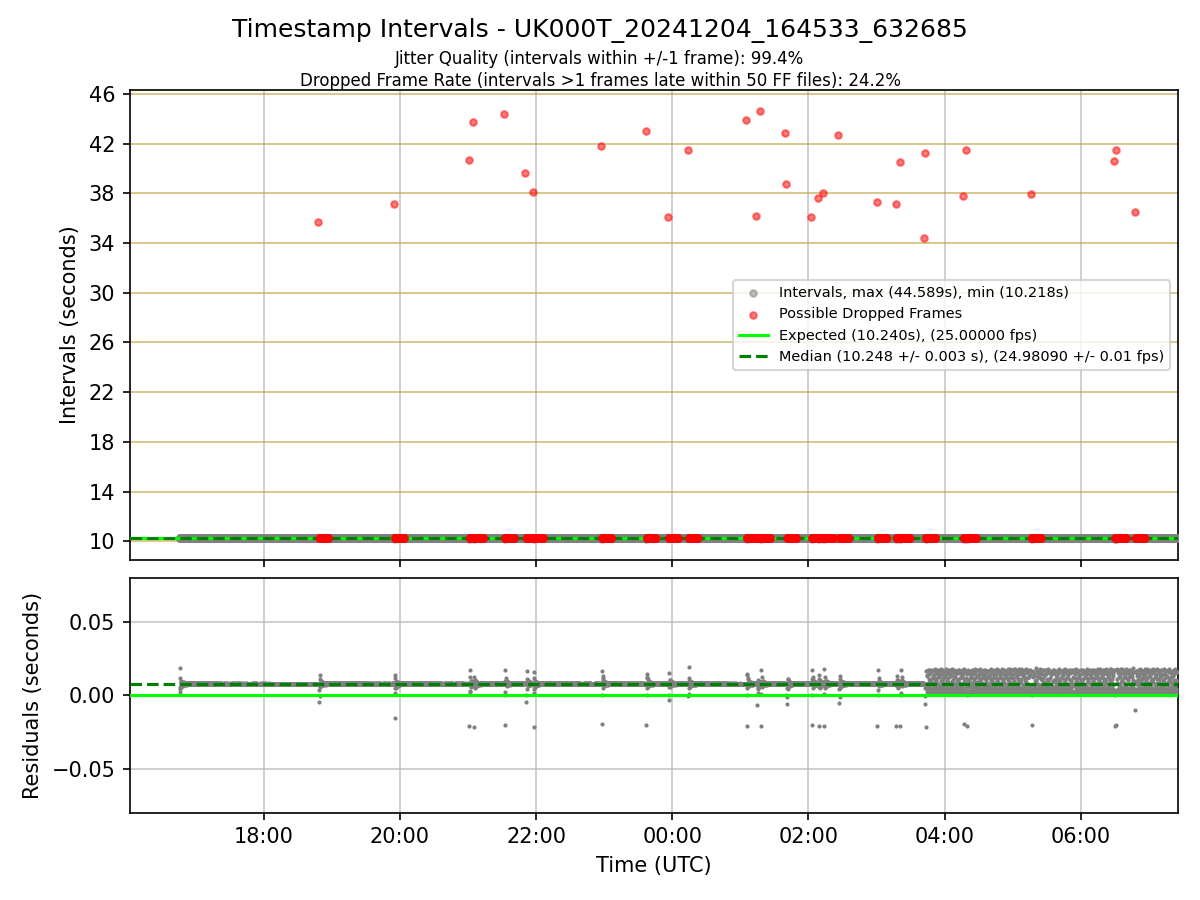Screen dimensions: 1200x900
Task: Select the 'Dropped Frame Rate' subtitle line reading 24.2%
Action: click(x=600, y=80)
